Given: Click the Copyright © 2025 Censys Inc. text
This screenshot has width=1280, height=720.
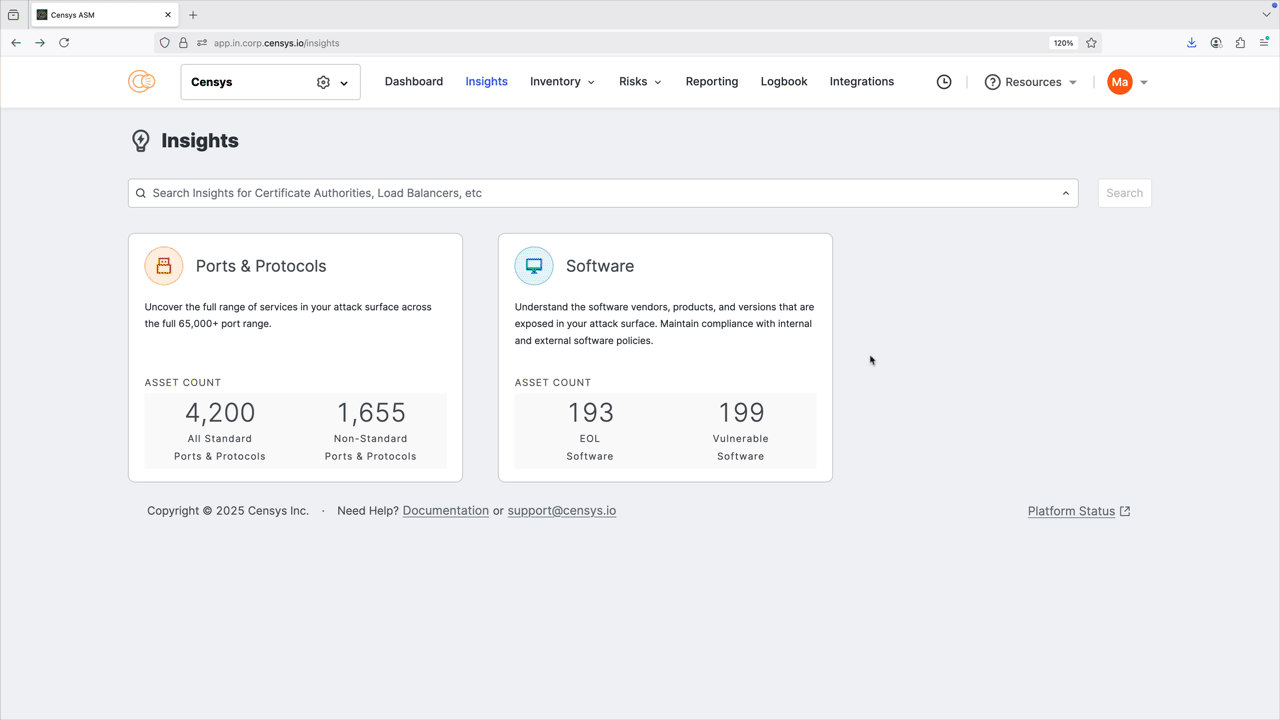Looking at the screenshot, I should click(x=228, y=510).
